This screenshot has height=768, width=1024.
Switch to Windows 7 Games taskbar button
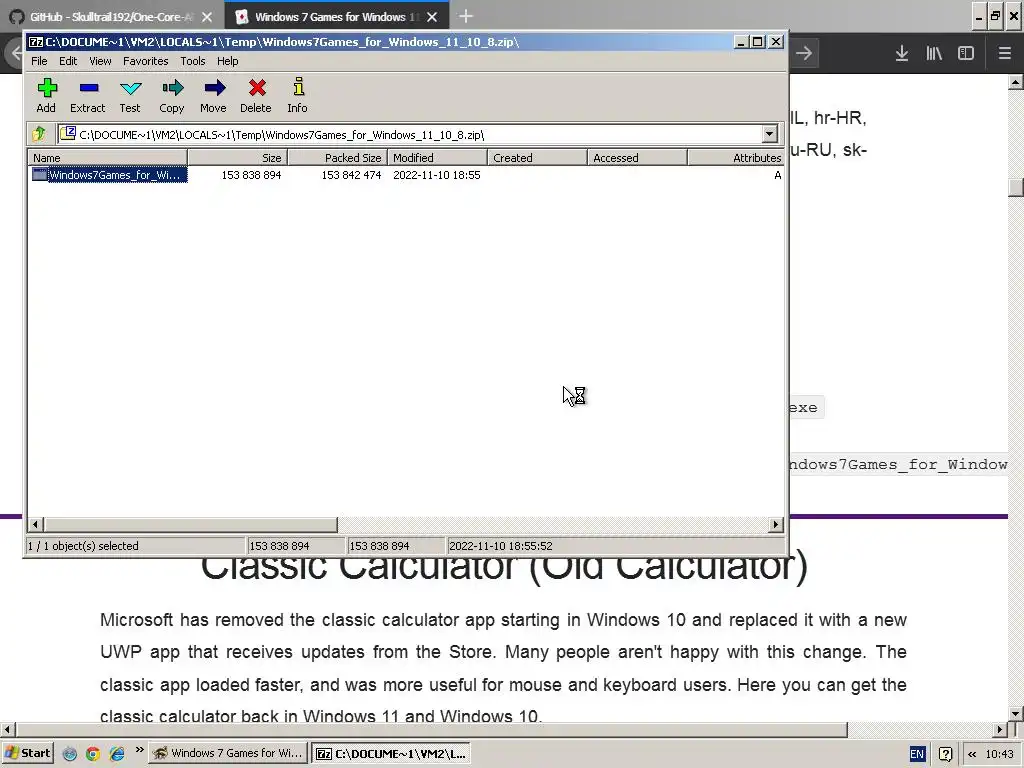click(228, 753)
